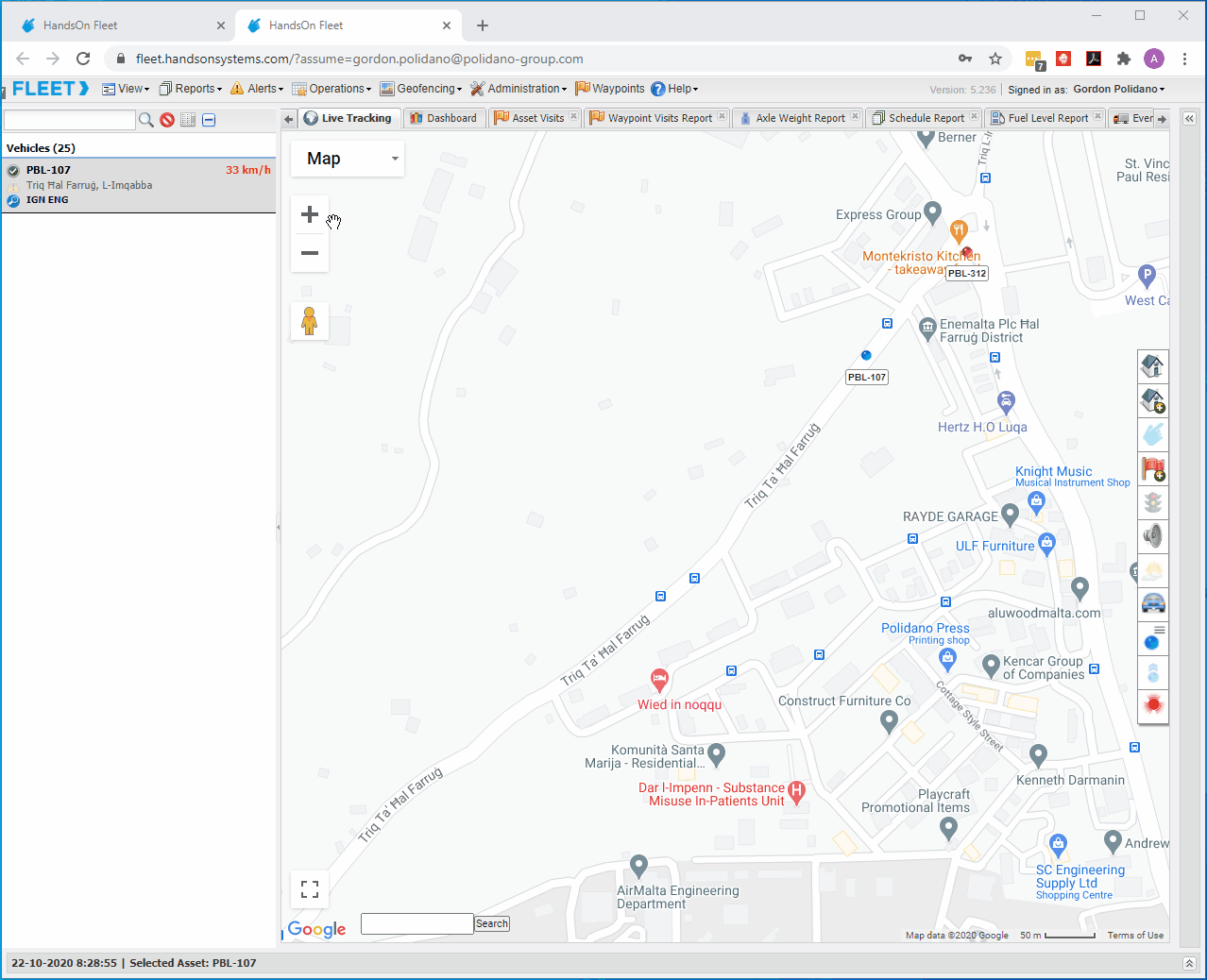Open the Map type dropdown
The image size is (1207, 980).
tap(348, 159)
